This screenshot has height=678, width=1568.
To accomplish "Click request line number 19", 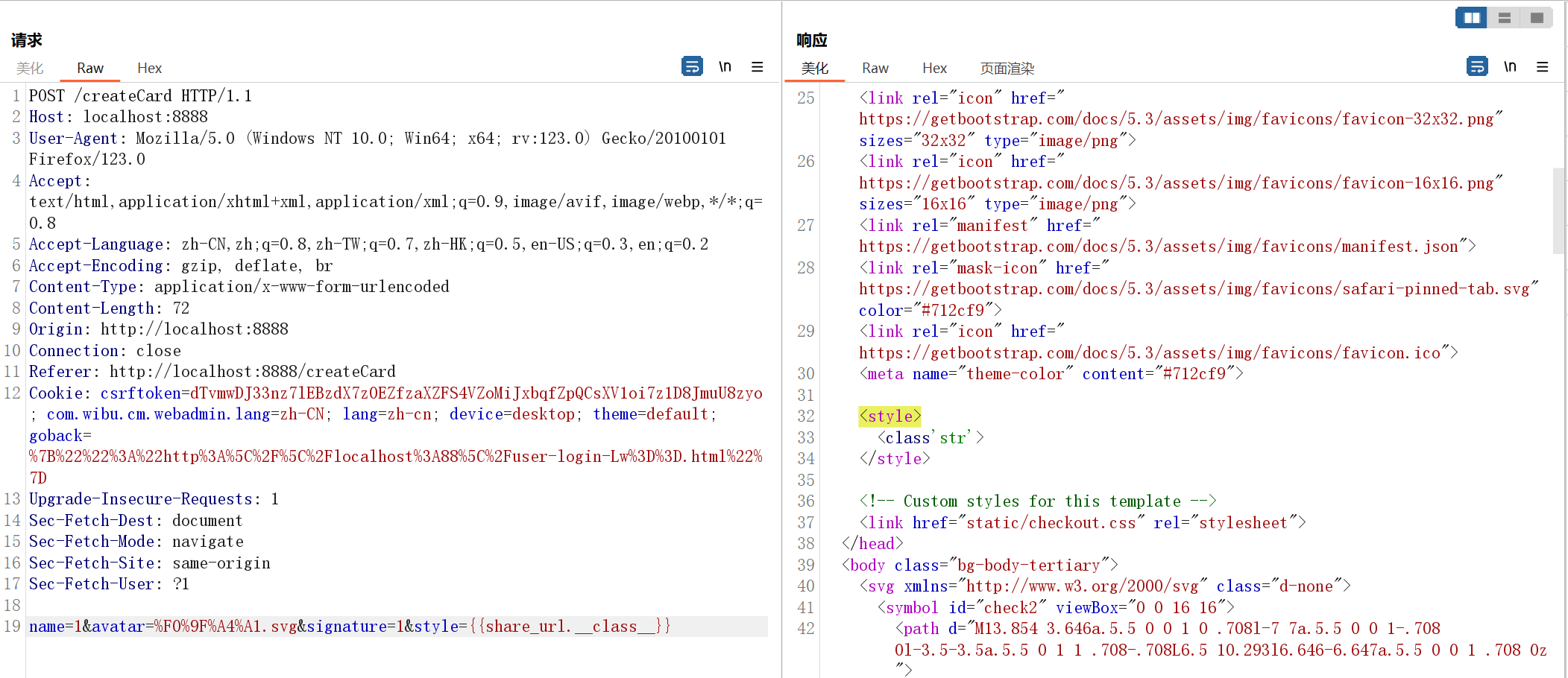I will pyautogui.click(x=13, y=627).
